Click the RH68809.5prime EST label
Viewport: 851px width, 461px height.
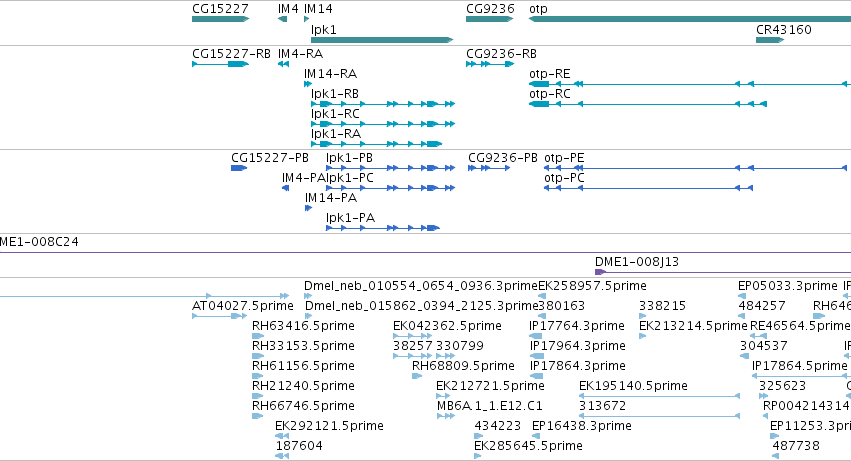tap(463, 366)
